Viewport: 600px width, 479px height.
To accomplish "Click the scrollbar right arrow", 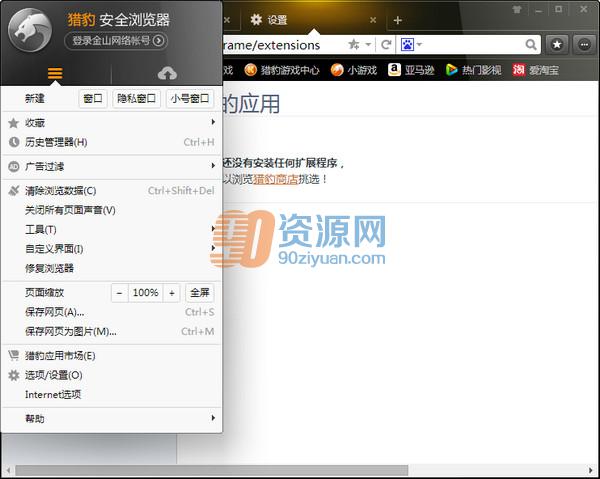I will click(591, 470).
